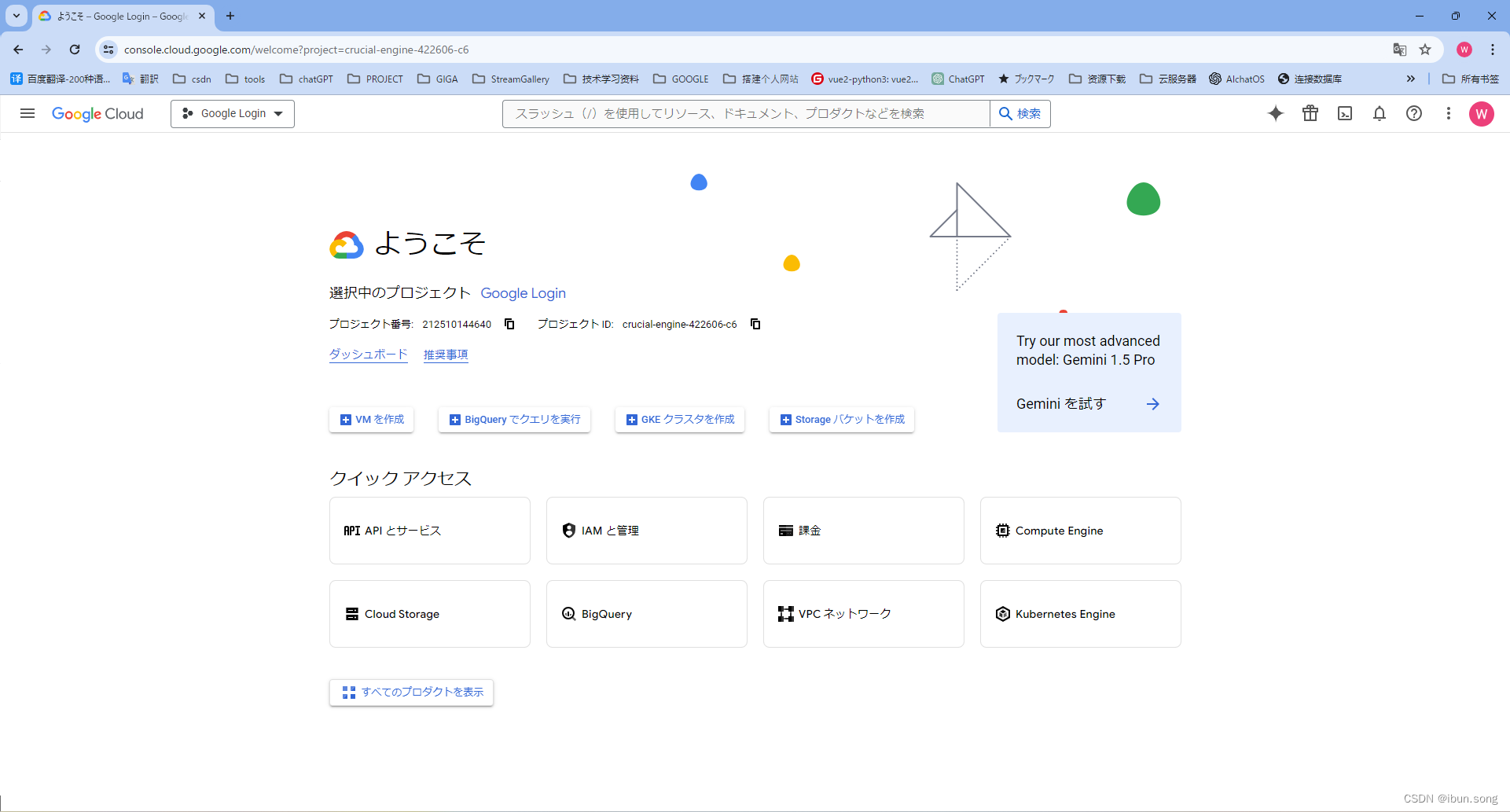Image resolution: width=1510 pixels, height=812 pixels.
Task: Click the translate page icon
Action: (x=1399, y=50)
